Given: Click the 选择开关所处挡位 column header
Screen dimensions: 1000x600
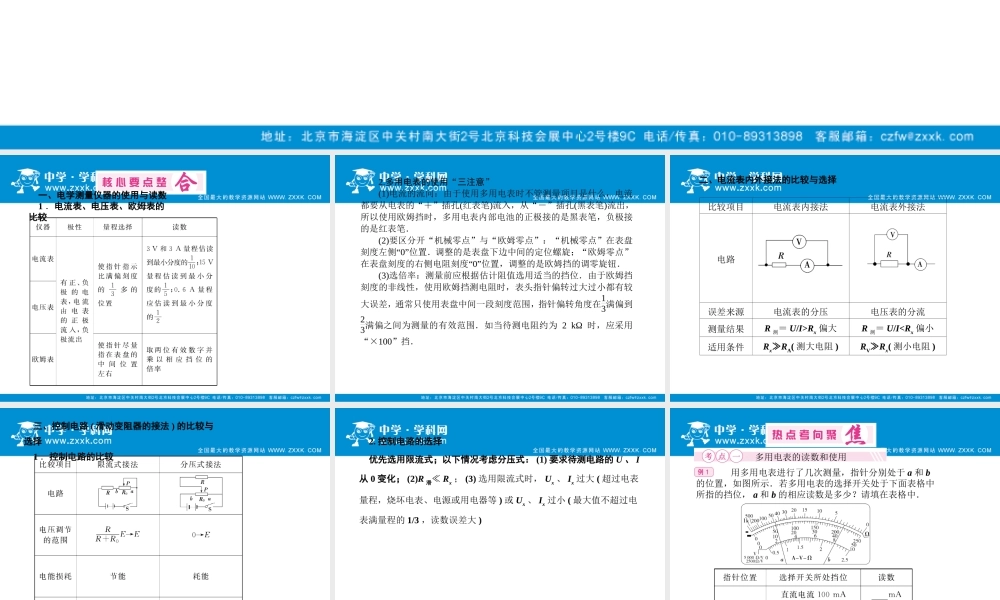Looking at the screenshot, I should 813,577.
